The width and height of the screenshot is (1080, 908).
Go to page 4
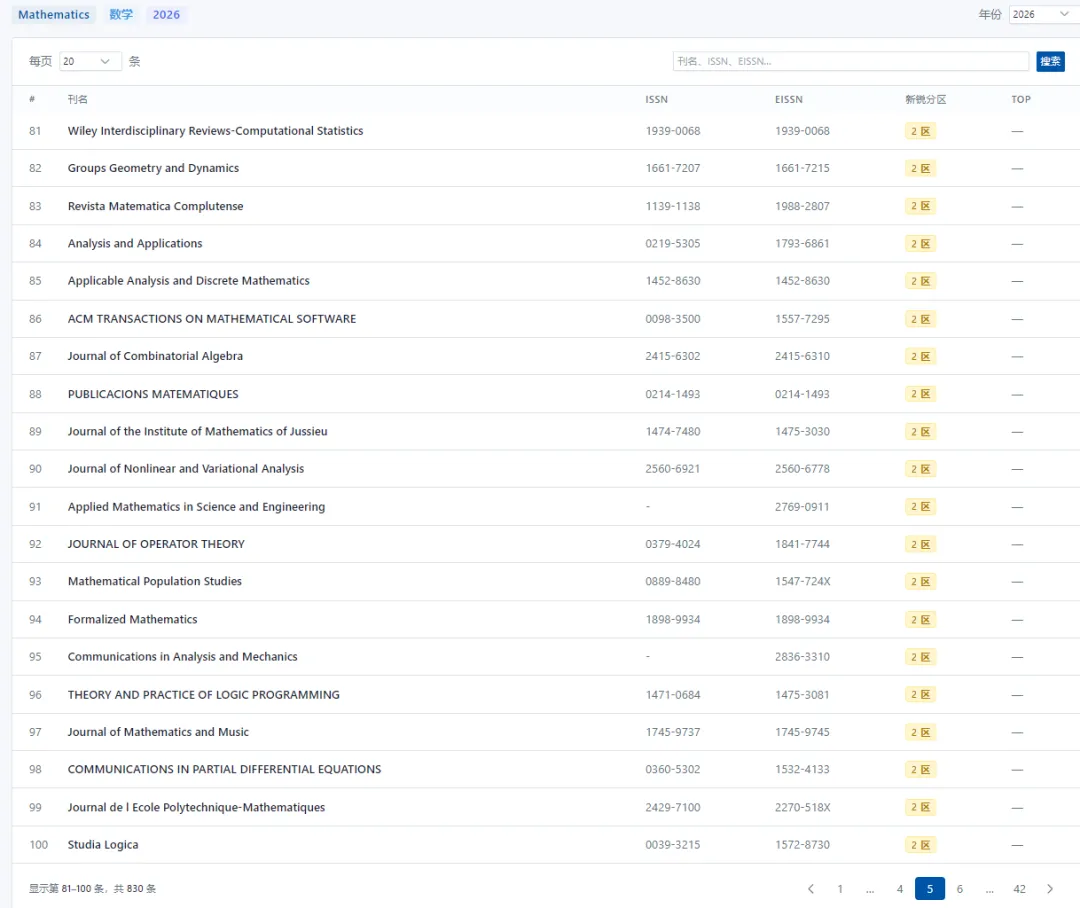point(900,889)
